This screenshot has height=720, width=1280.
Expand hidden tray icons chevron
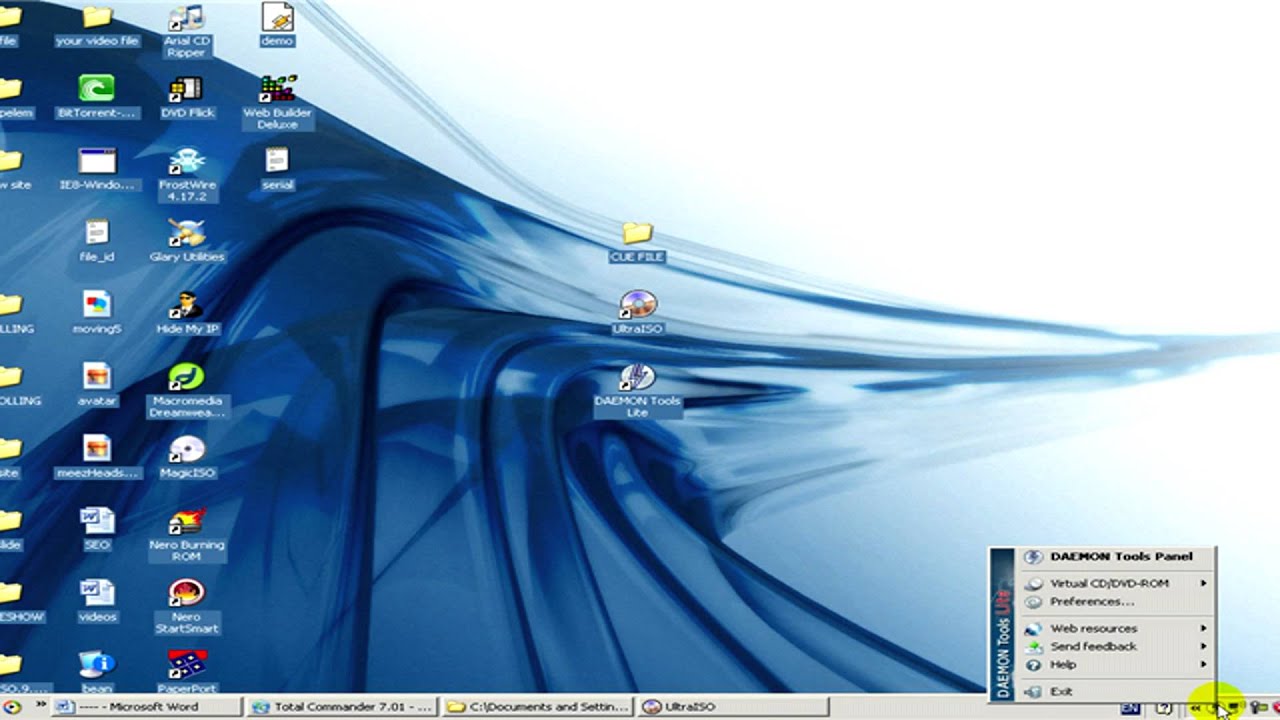tap(1195, 708)
